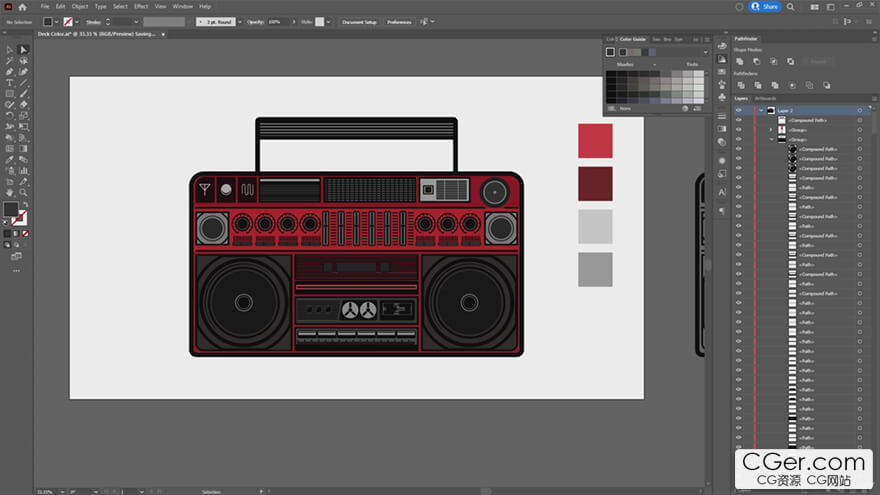Toggle visibility of the first Compound Path
This screenshot has width=880, height=495.
click(x=739, y=120)
